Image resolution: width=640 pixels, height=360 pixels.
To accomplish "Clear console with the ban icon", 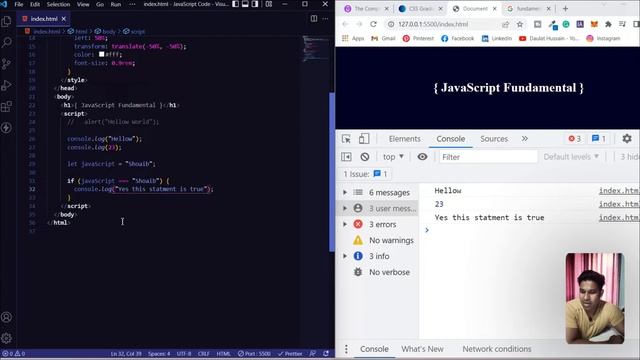I will [x=365, y=157].
